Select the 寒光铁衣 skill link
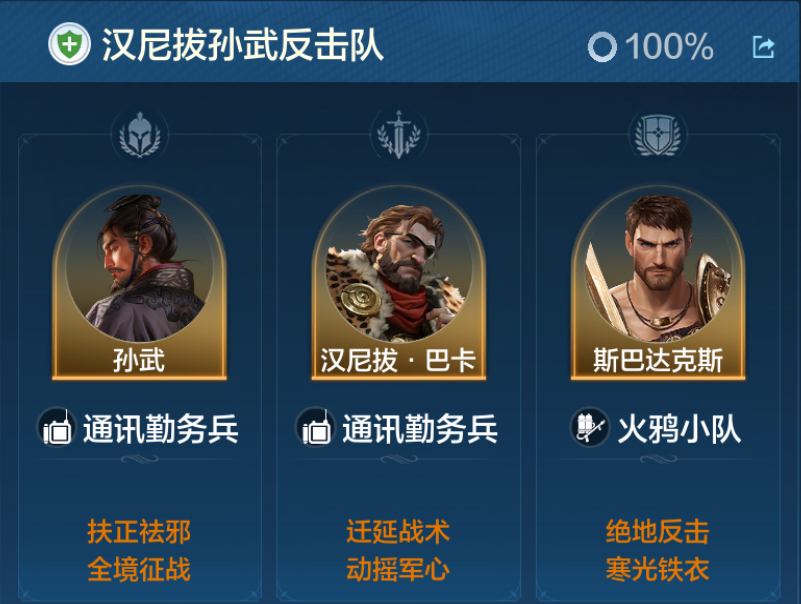 click(x=657, y=569)
